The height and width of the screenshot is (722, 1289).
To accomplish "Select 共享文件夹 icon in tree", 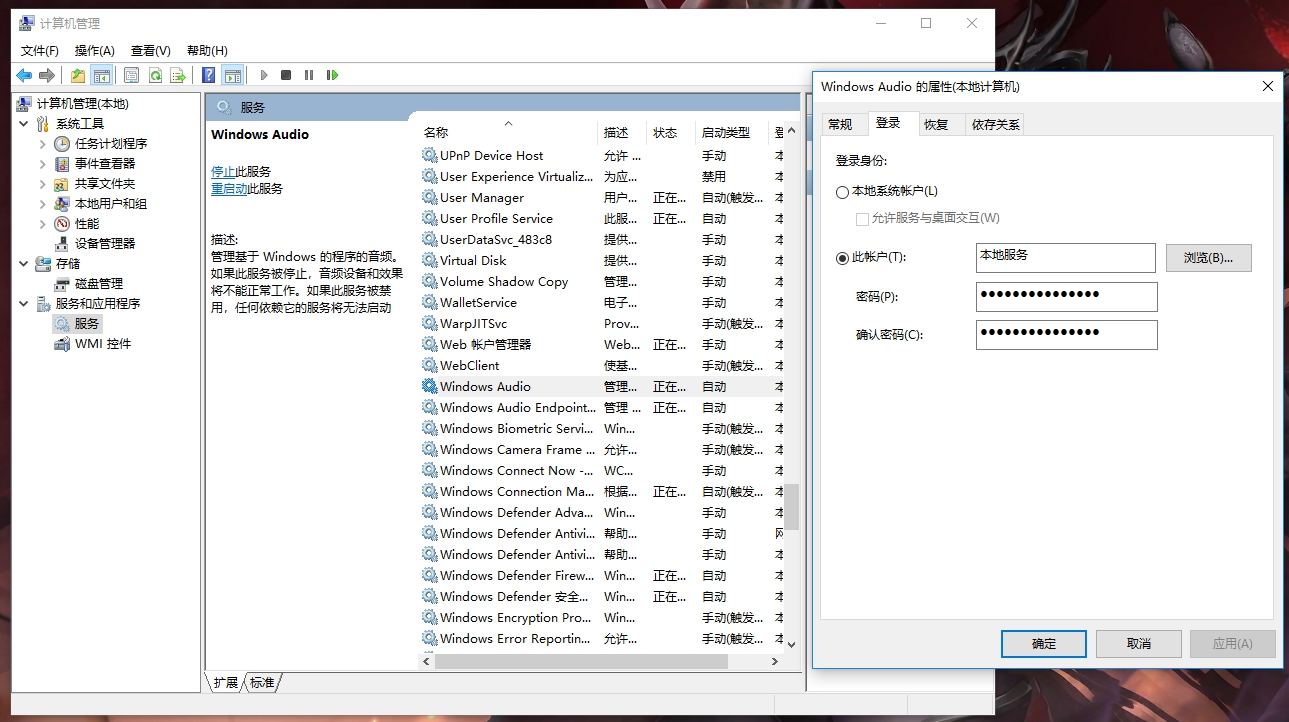I will coord(62,184).
